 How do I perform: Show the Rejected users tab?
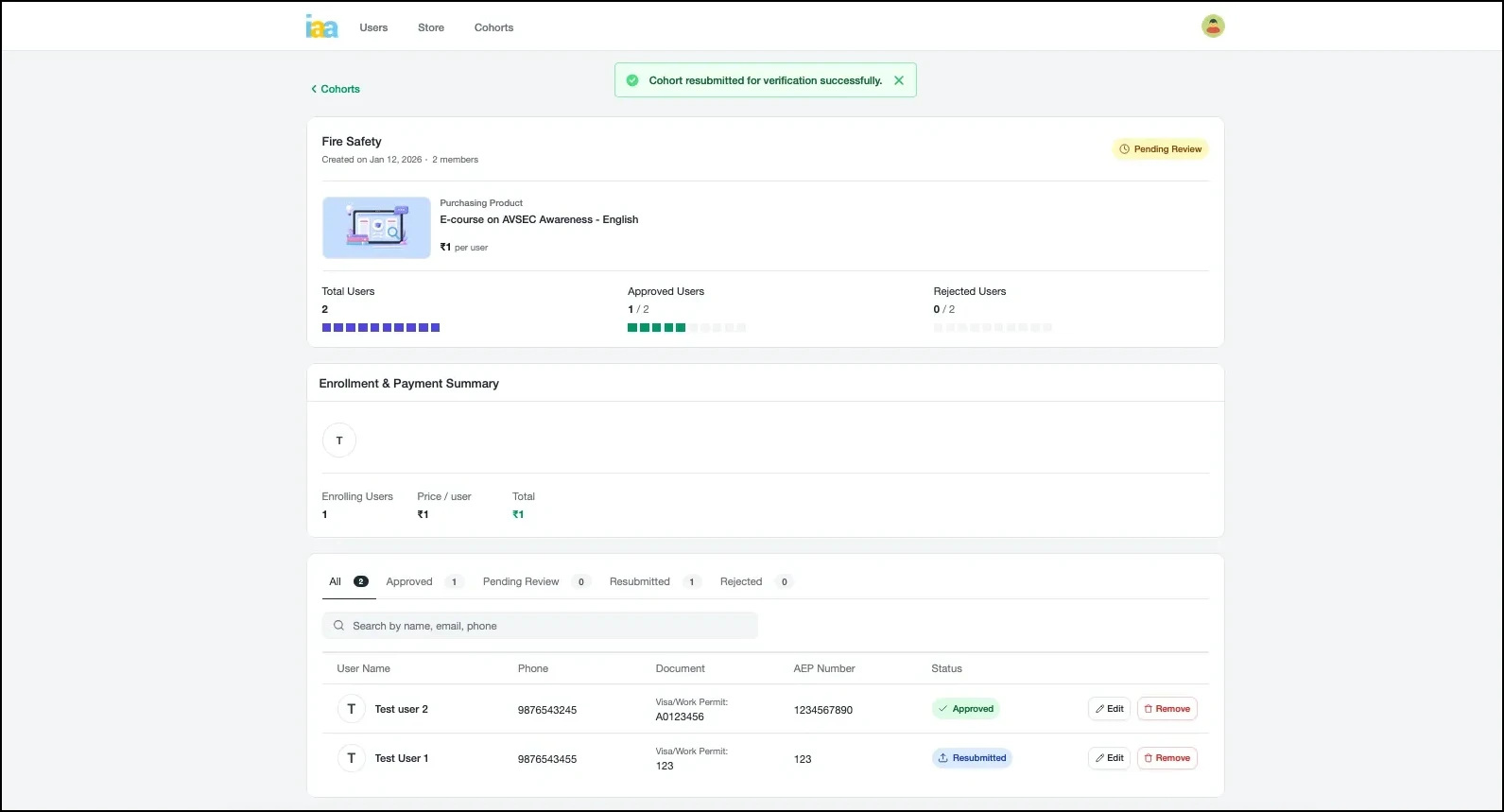click(x=741, y=581)
